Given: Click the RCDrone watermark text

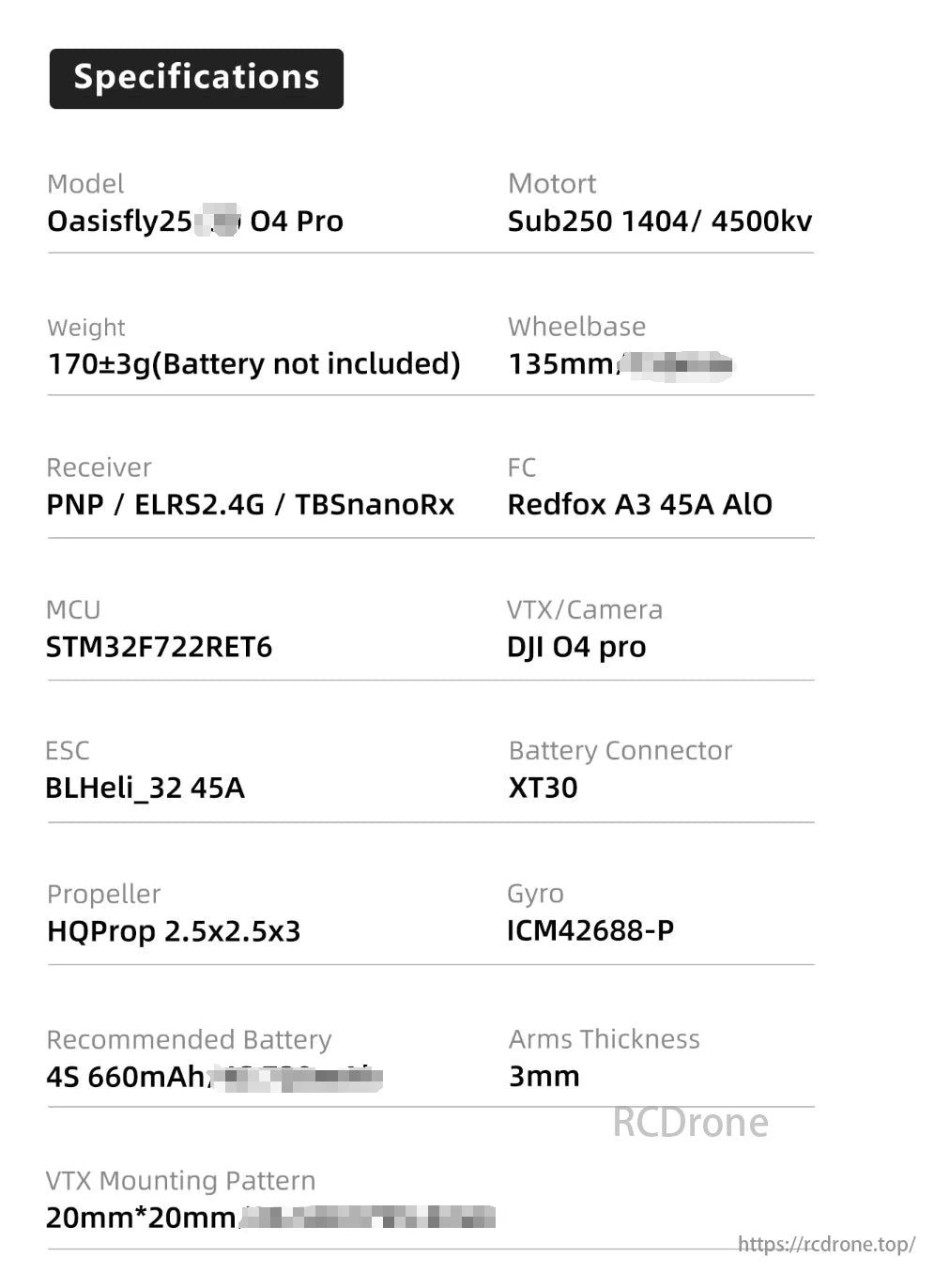Looking at the screenshot, I should 690,1123.
